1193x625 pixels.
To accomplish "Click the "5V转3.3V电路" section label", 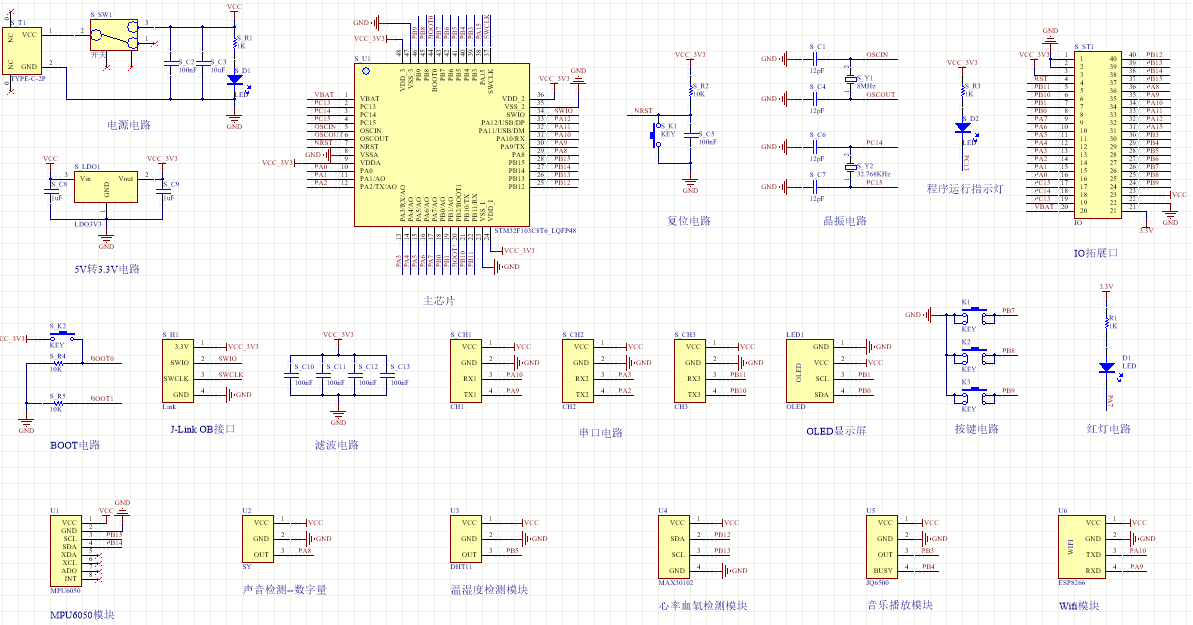I will (x=107, y=269).
